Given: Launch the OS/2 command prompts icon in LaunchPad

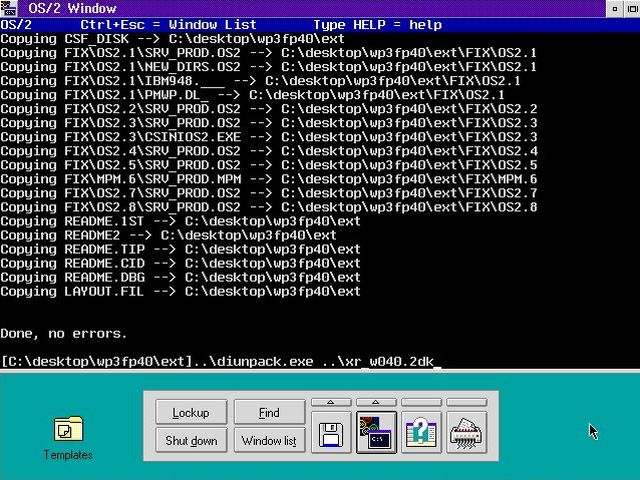Looking at the screenshot, I should pyautogui.click(x=376, y=433).
